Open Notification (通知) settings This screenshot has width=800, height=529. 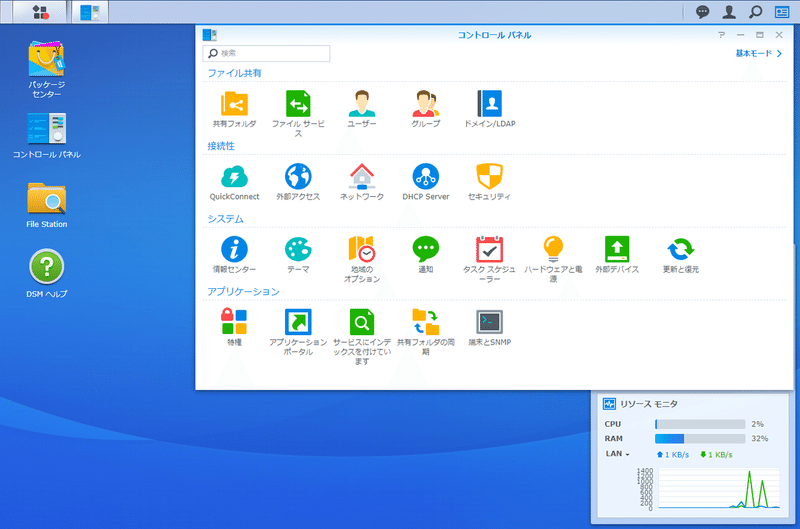click(426, 249)
